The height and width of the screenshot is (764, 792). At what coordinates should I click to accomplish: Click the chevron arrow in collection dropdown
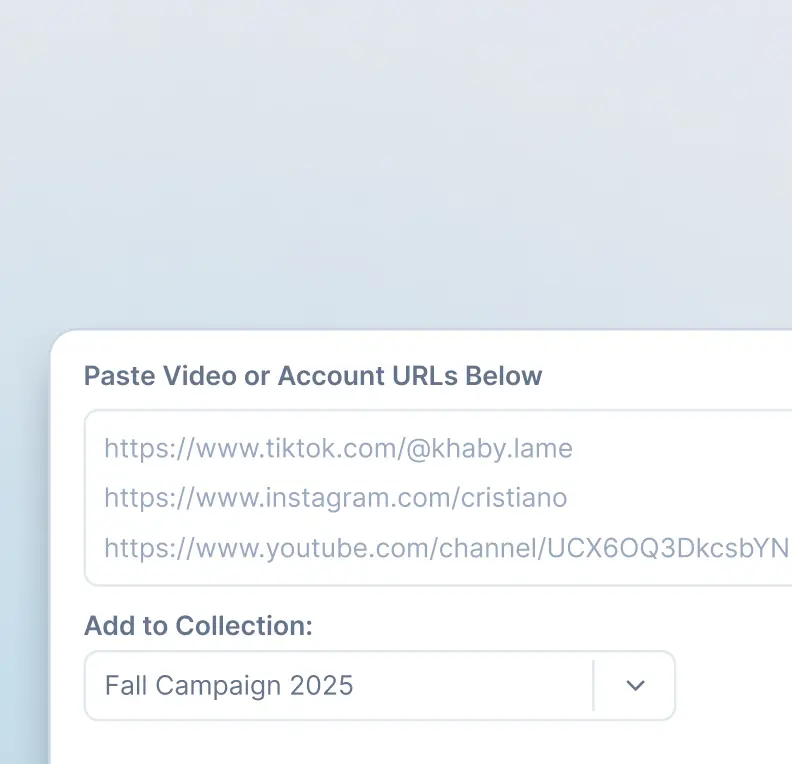[x=635, y=686]
